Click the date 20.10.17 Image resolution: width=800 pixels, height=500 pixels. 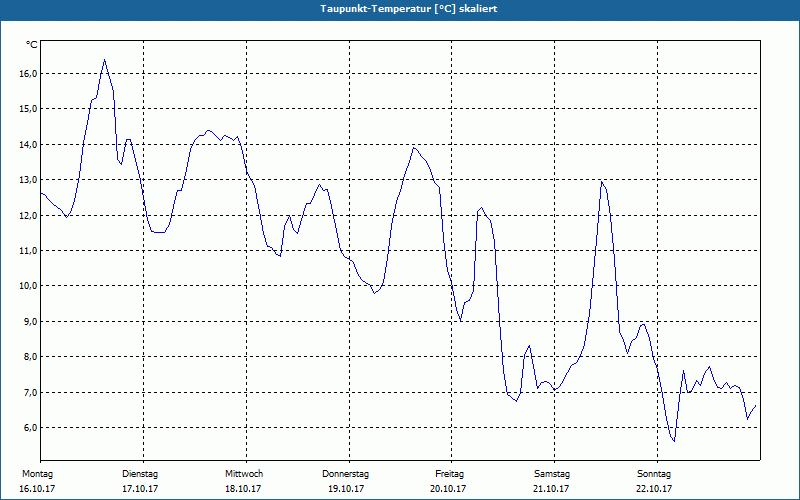448,489
